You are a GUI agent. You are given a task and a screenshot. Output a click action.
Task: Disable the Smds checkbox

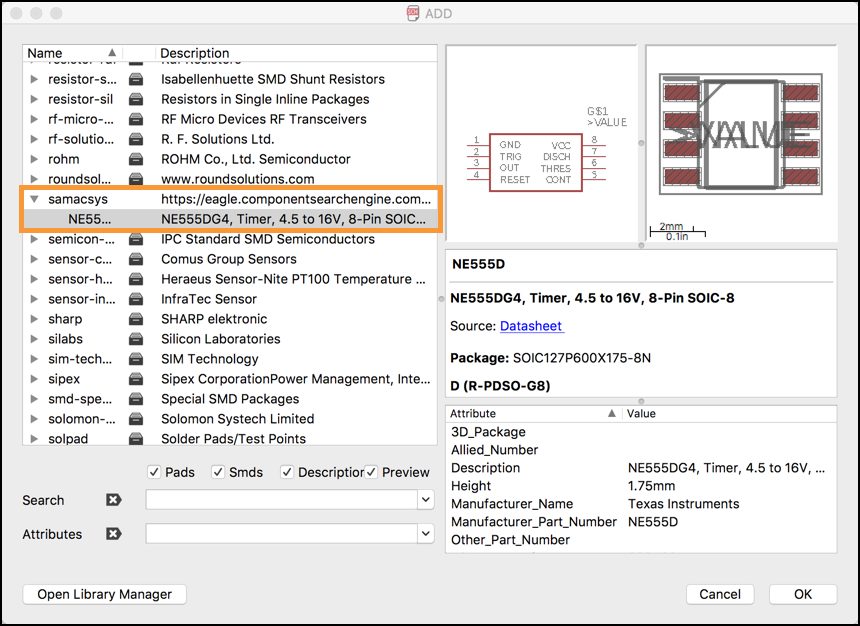click(219, 472)
